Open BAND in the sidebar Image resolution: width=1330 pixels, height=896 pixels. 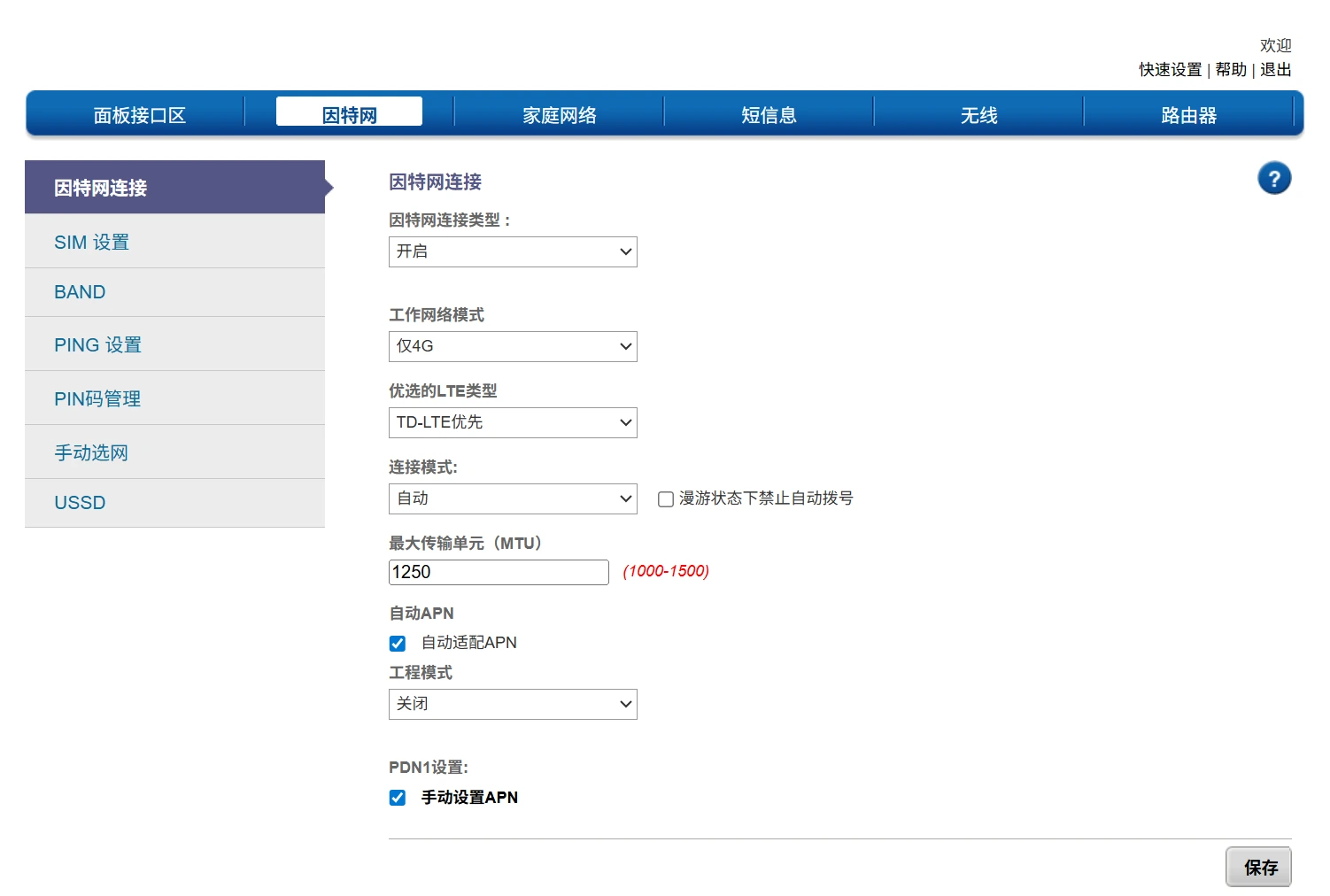(174, 292)
